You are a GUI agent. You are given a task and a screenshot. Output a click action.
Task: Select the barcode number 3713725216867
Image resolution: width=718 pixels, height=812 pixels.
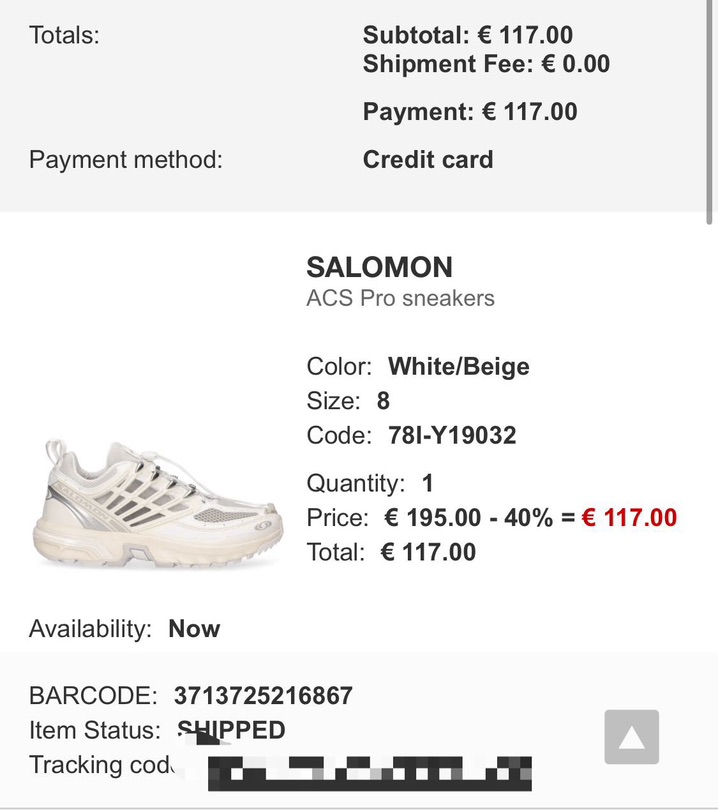(263, 696)
